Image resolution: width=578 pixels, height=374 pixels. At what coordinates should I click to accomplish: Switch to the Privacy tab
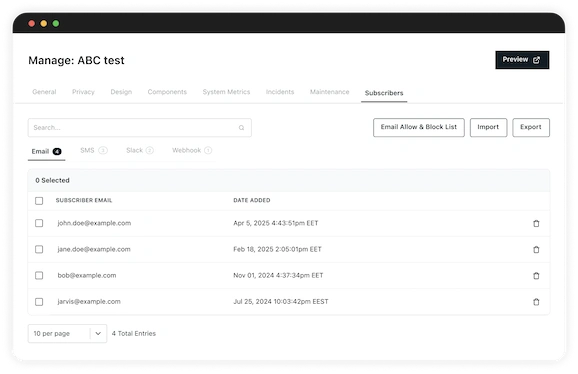[x=83, y=92]
